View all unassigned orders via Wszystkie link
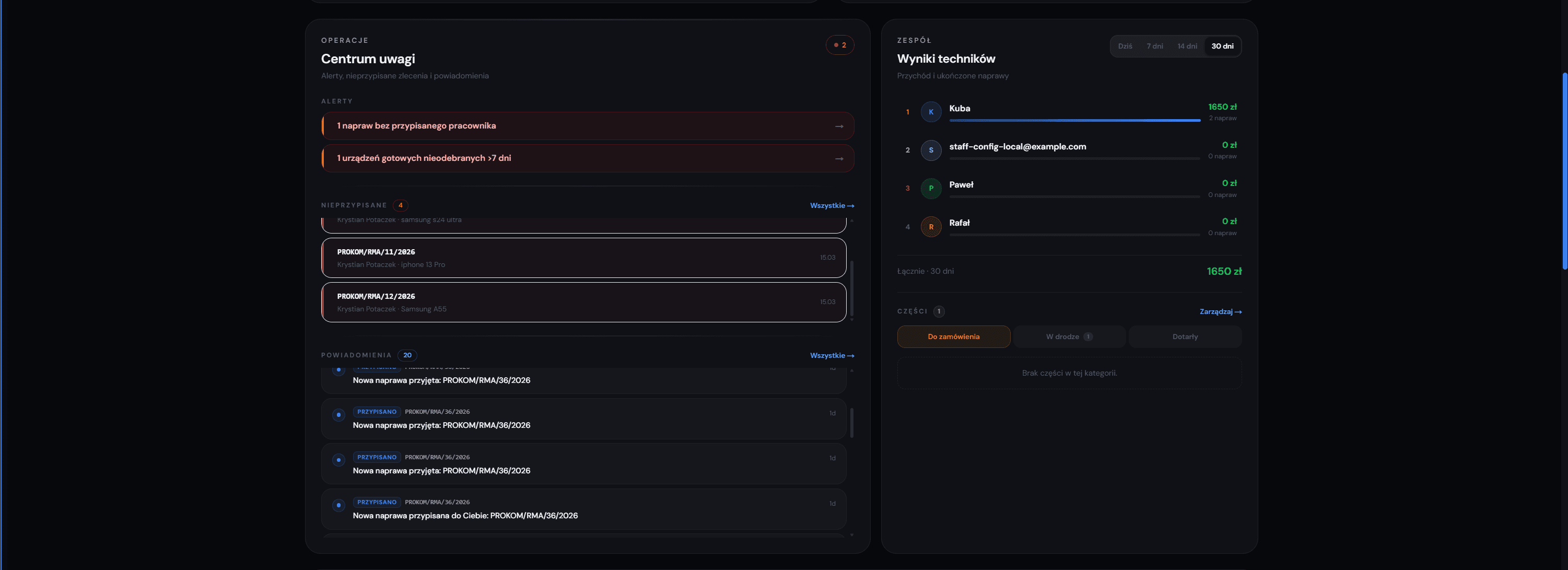Viewport: 1568px width, 570px height. (832, 206)
